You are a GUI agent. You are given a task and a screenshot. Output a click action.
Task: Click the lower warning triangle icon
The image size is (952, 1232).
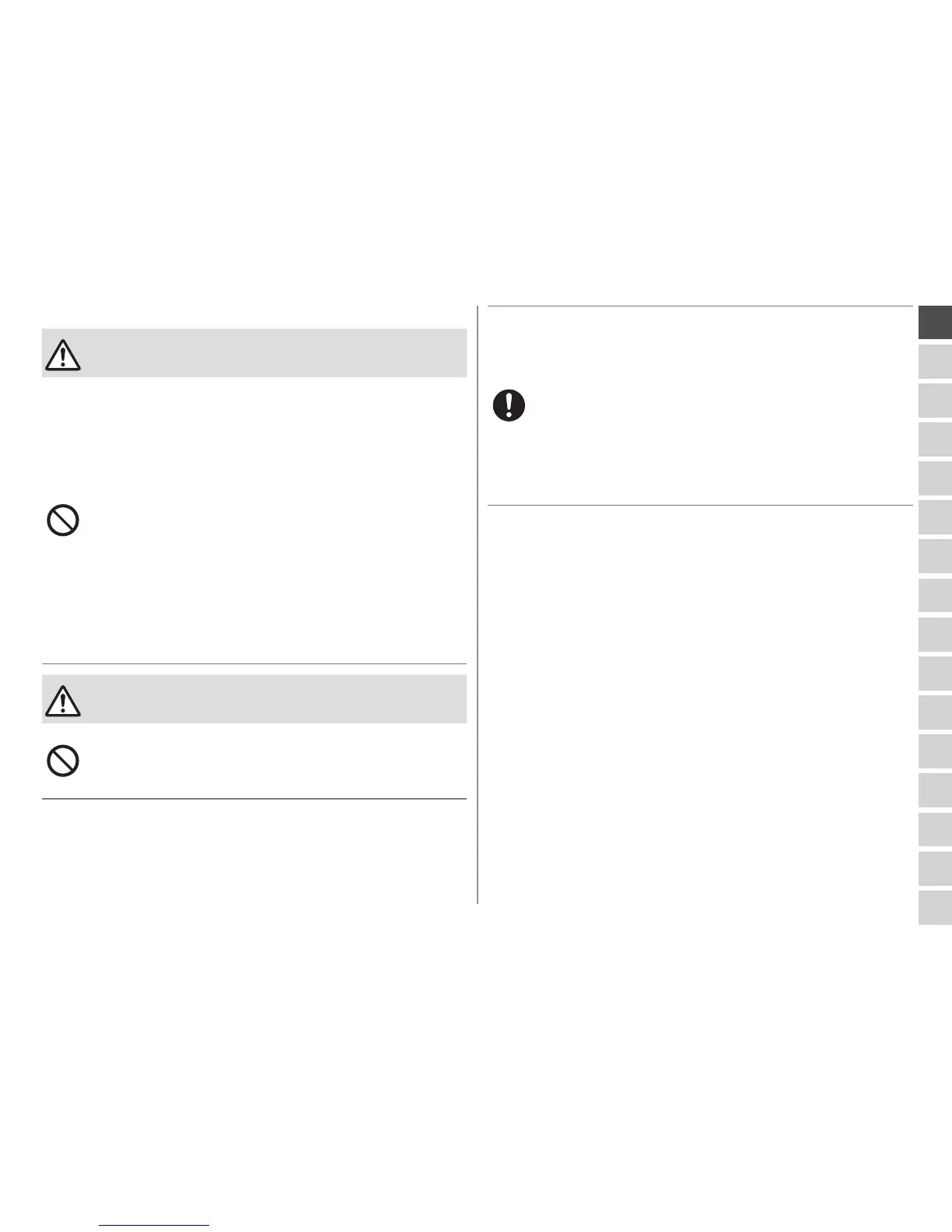(63, 701)
